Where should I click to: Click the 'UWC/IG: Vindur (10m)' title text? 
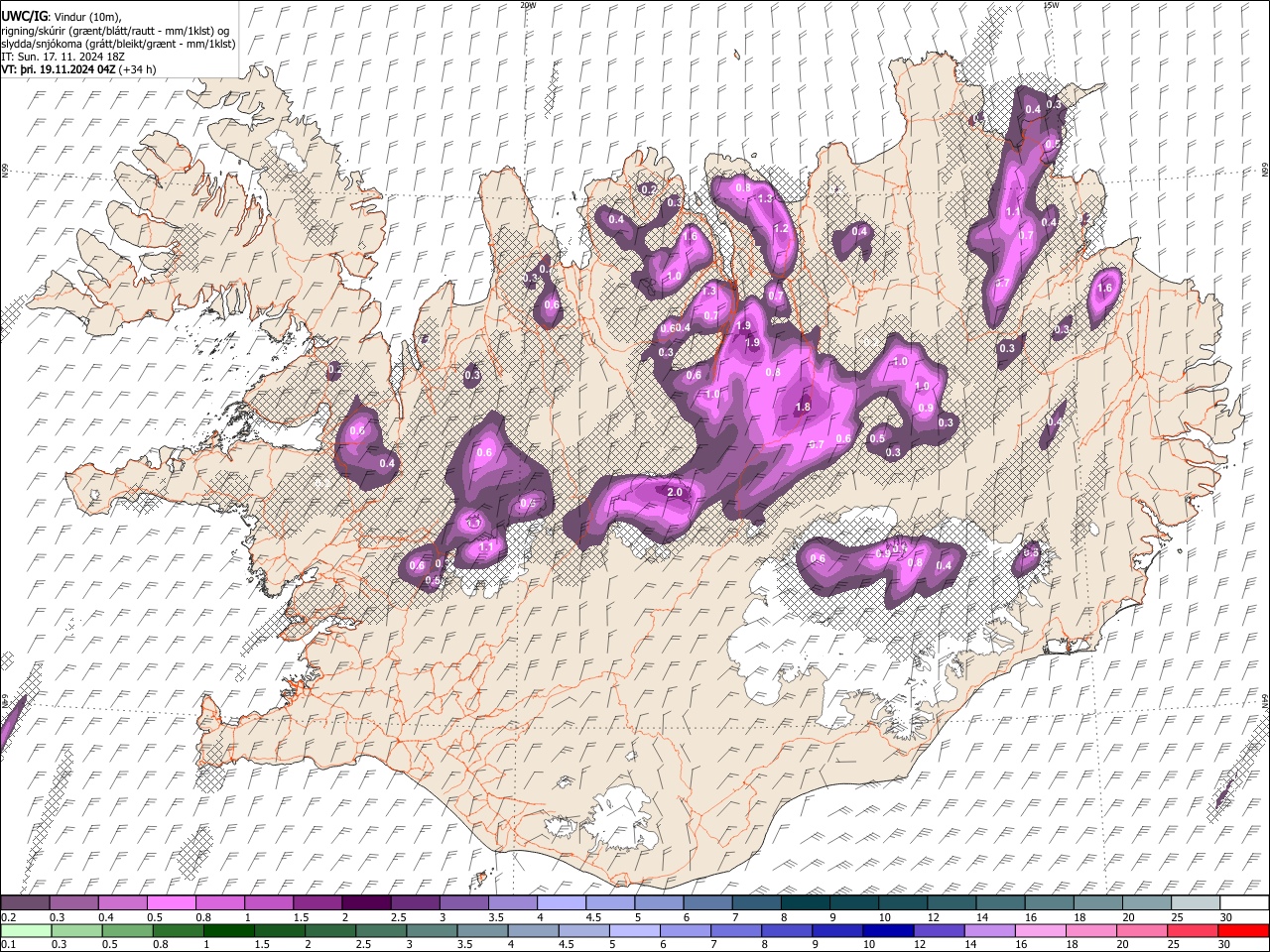[61, 16]
